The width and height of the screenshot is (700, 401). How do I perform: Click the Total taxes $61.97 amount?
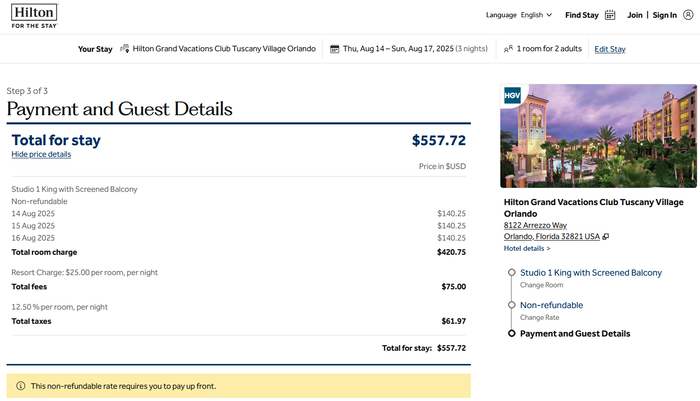[454, 321]
